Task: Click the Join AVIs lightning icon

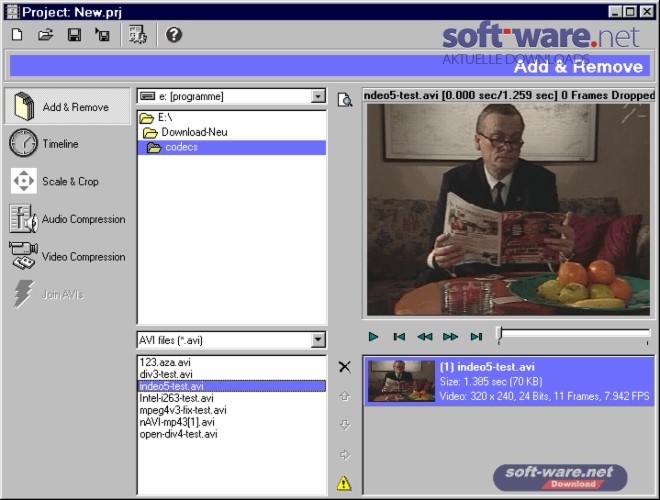Action: coord(23,293)
